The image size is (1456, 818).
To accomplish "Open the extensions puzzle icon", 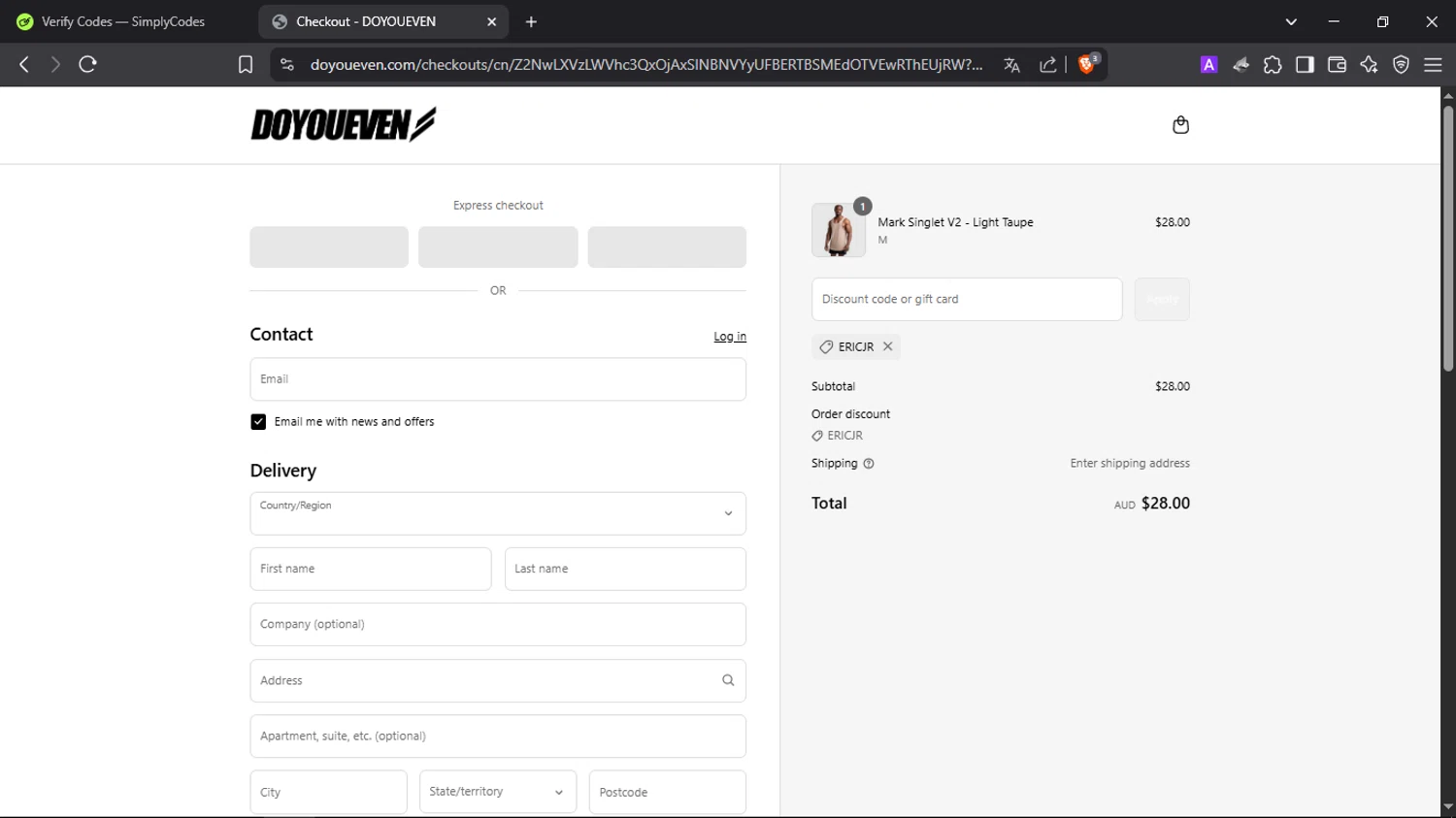I will 1273,65.
